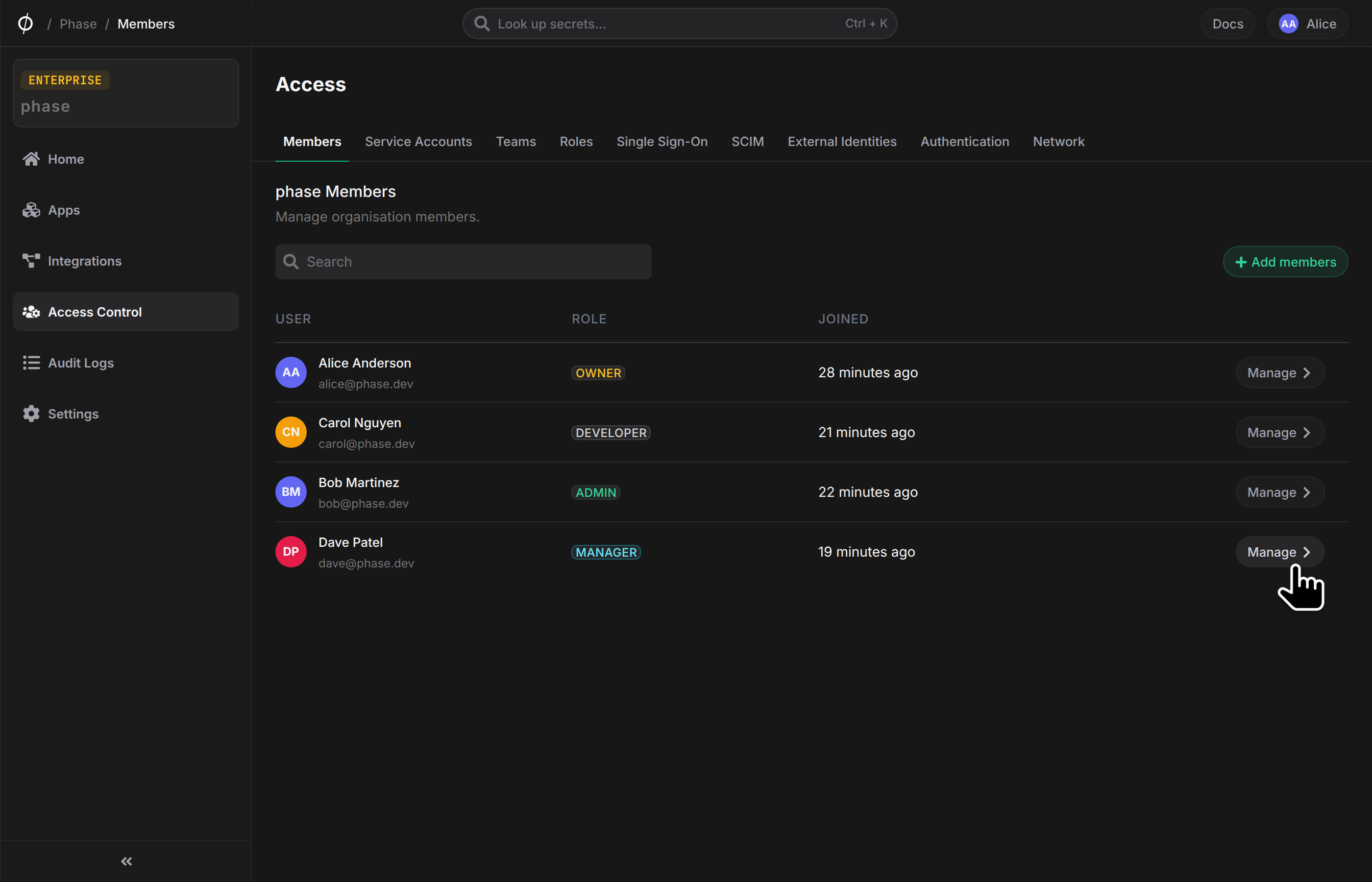Click '19 minutes ago' joined time

click(x=866, y=552)
